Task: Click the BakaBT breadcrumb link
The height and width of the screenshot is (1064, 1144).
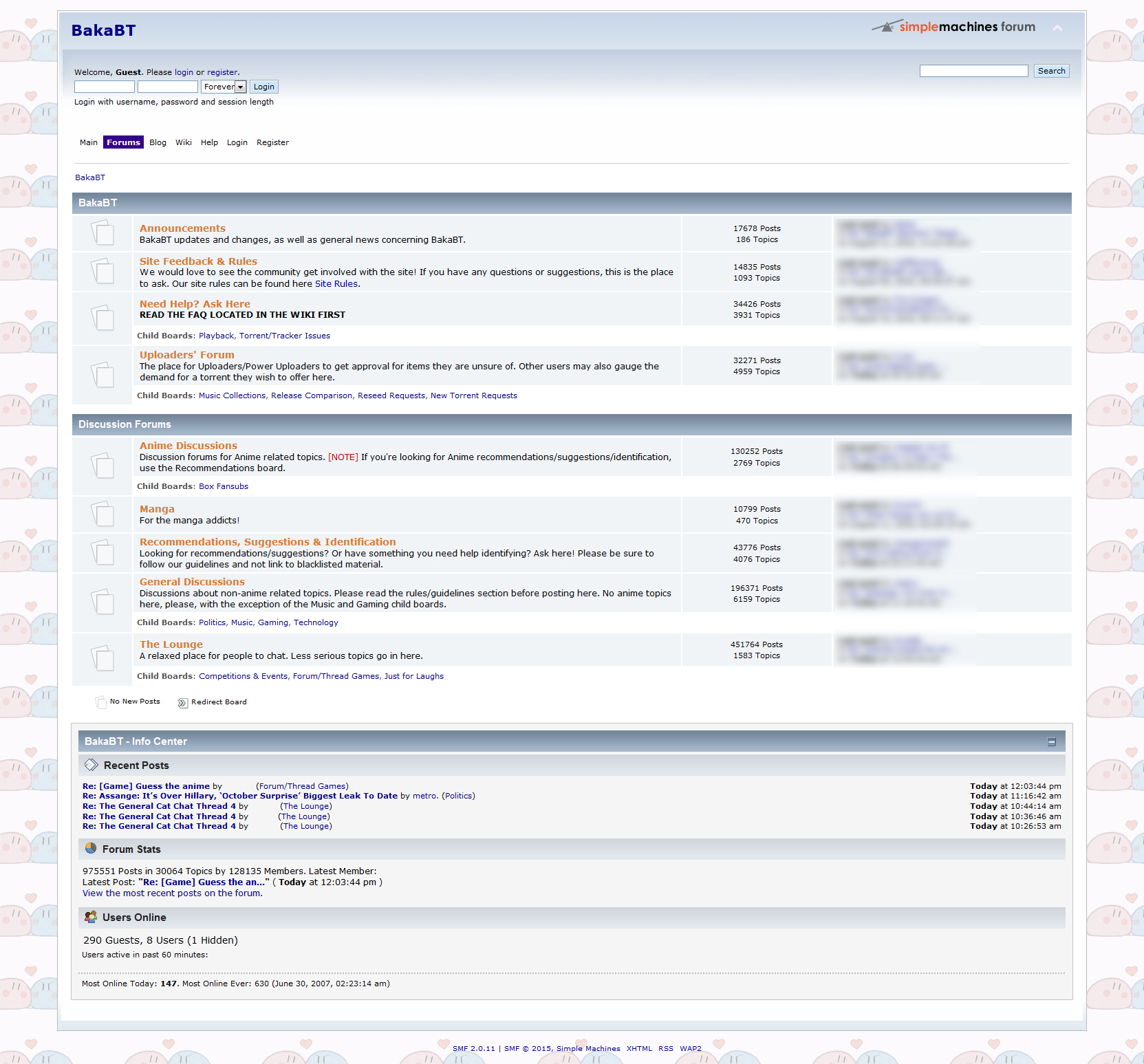Action: click(x=90, y=177)
